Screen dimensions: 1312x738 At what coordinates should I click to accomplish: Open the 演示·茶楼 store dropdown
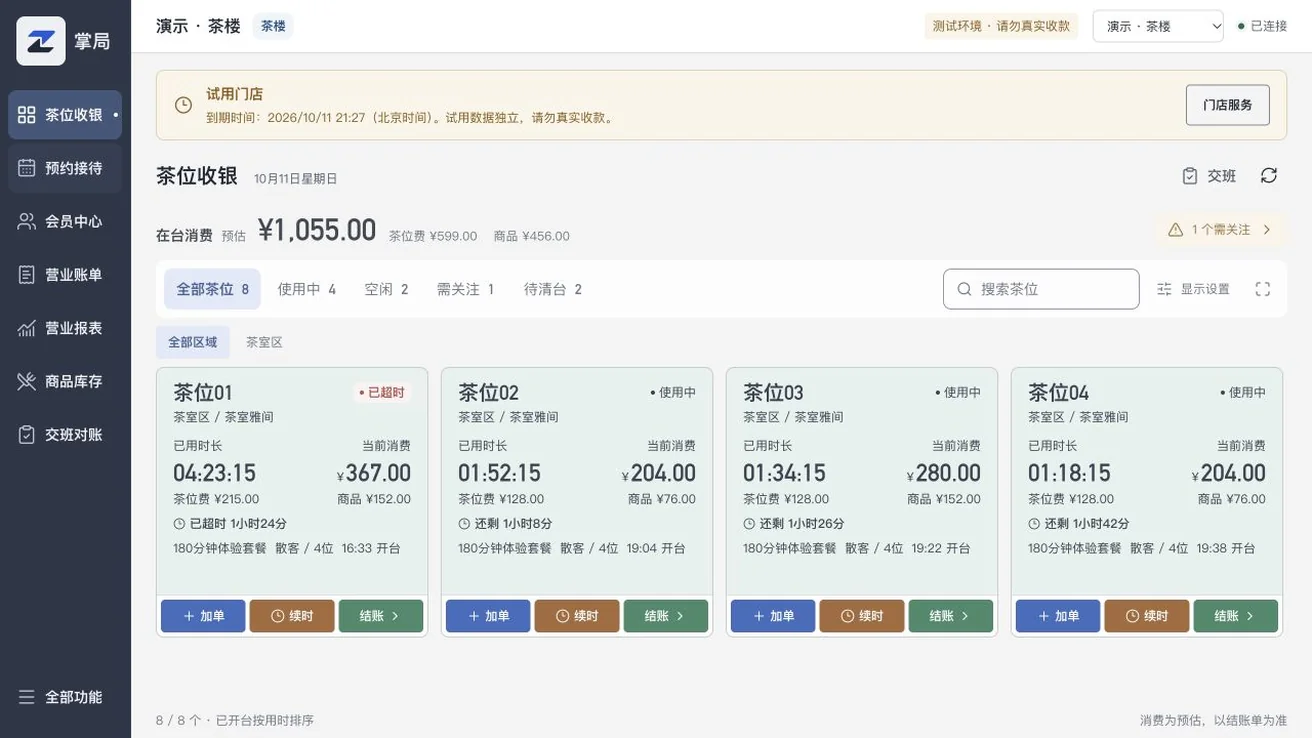[x=1158, y=26]
